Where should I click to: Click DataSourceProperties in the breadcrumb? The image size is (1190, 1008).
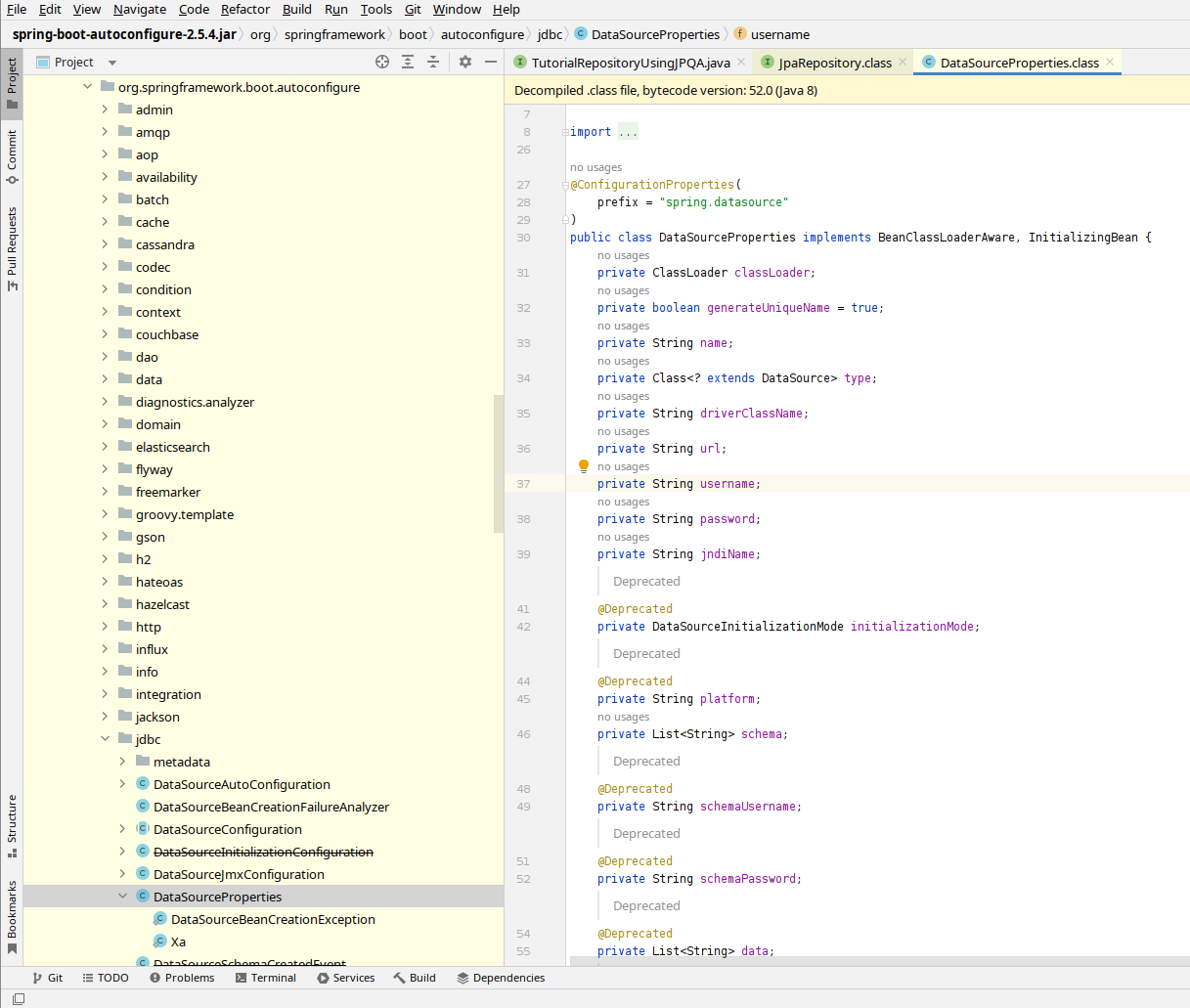click(655, 34)
